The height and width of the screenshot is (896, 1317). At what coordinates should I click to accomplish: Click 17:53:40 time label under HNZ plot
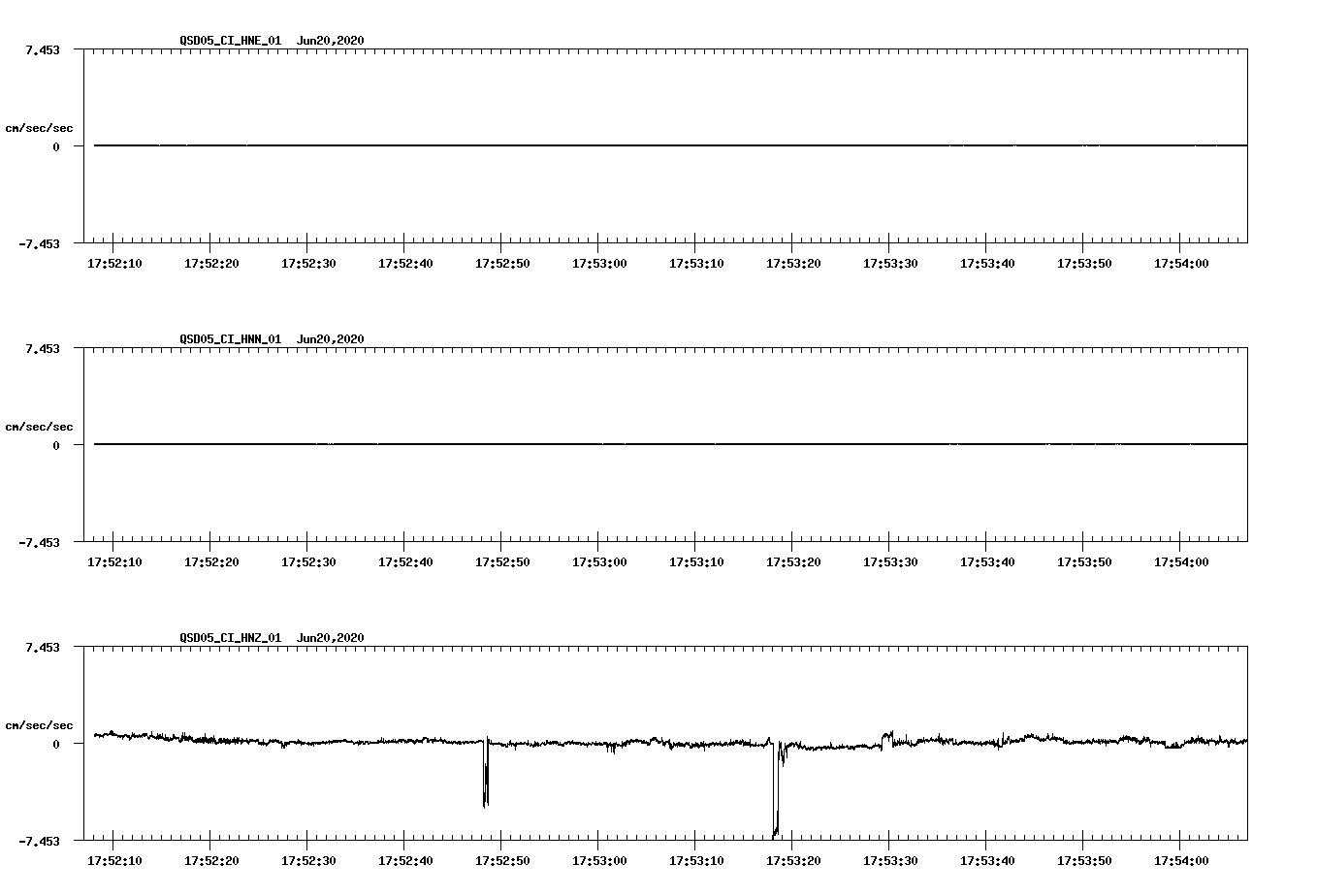tap(987, 860)
